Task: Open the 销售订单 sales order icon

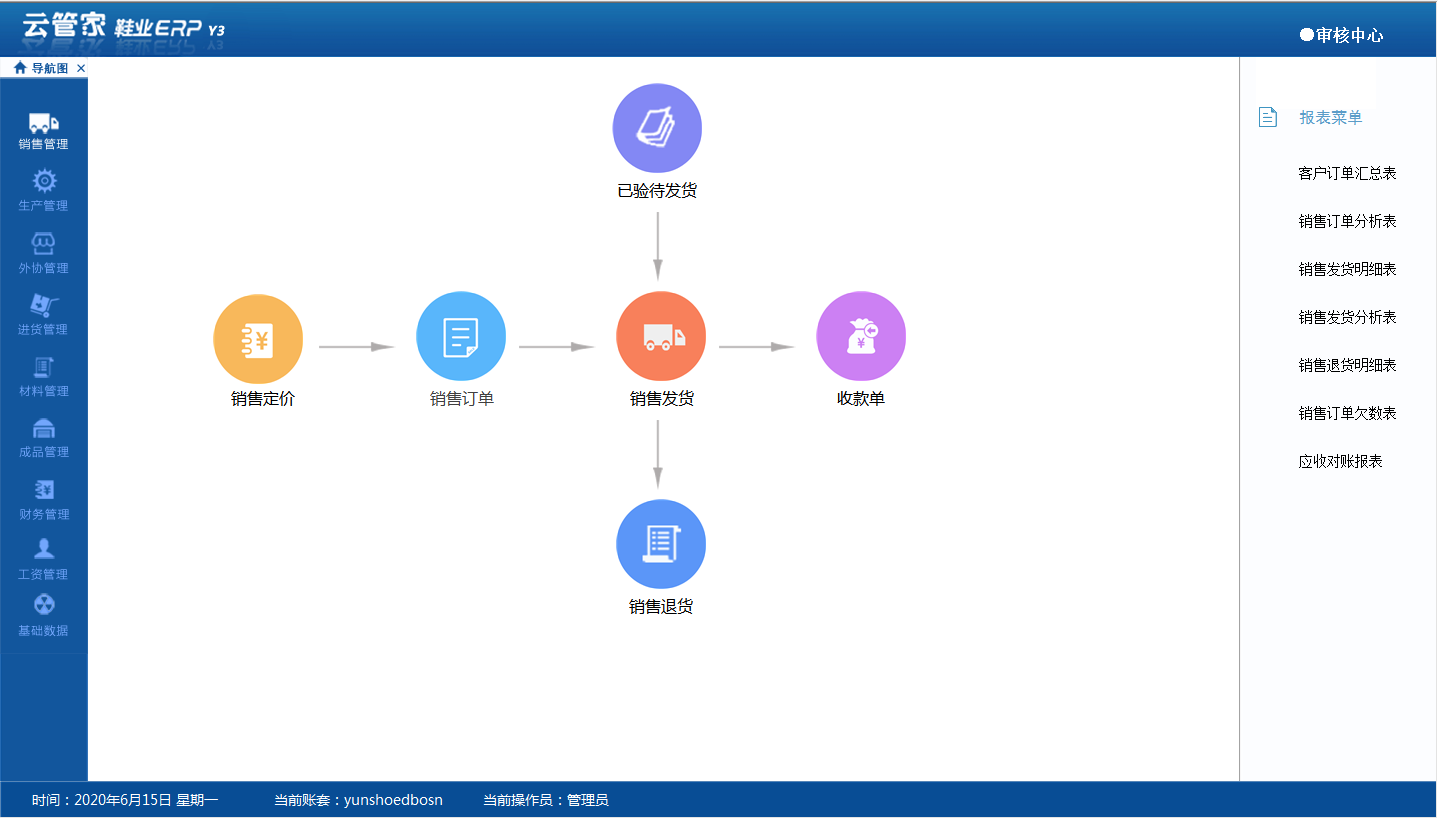Action: click(x=461, y=337)
